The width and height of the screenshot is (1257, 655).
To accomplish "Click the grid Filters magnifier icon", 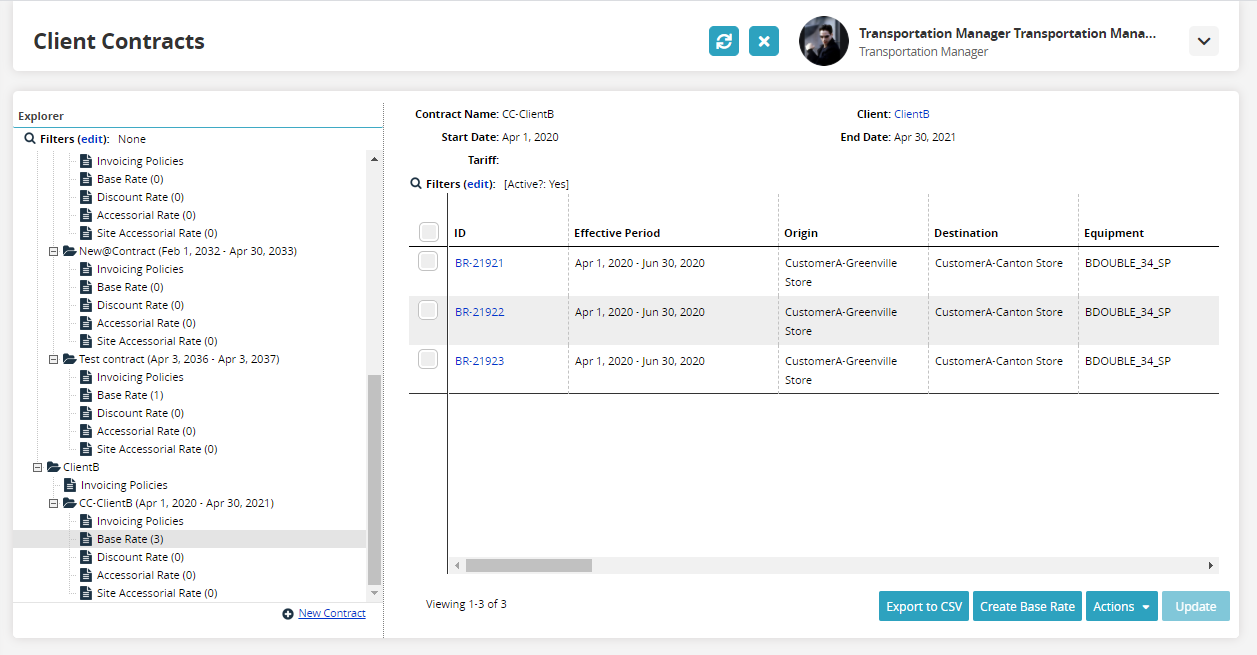I will pos(416,184).
